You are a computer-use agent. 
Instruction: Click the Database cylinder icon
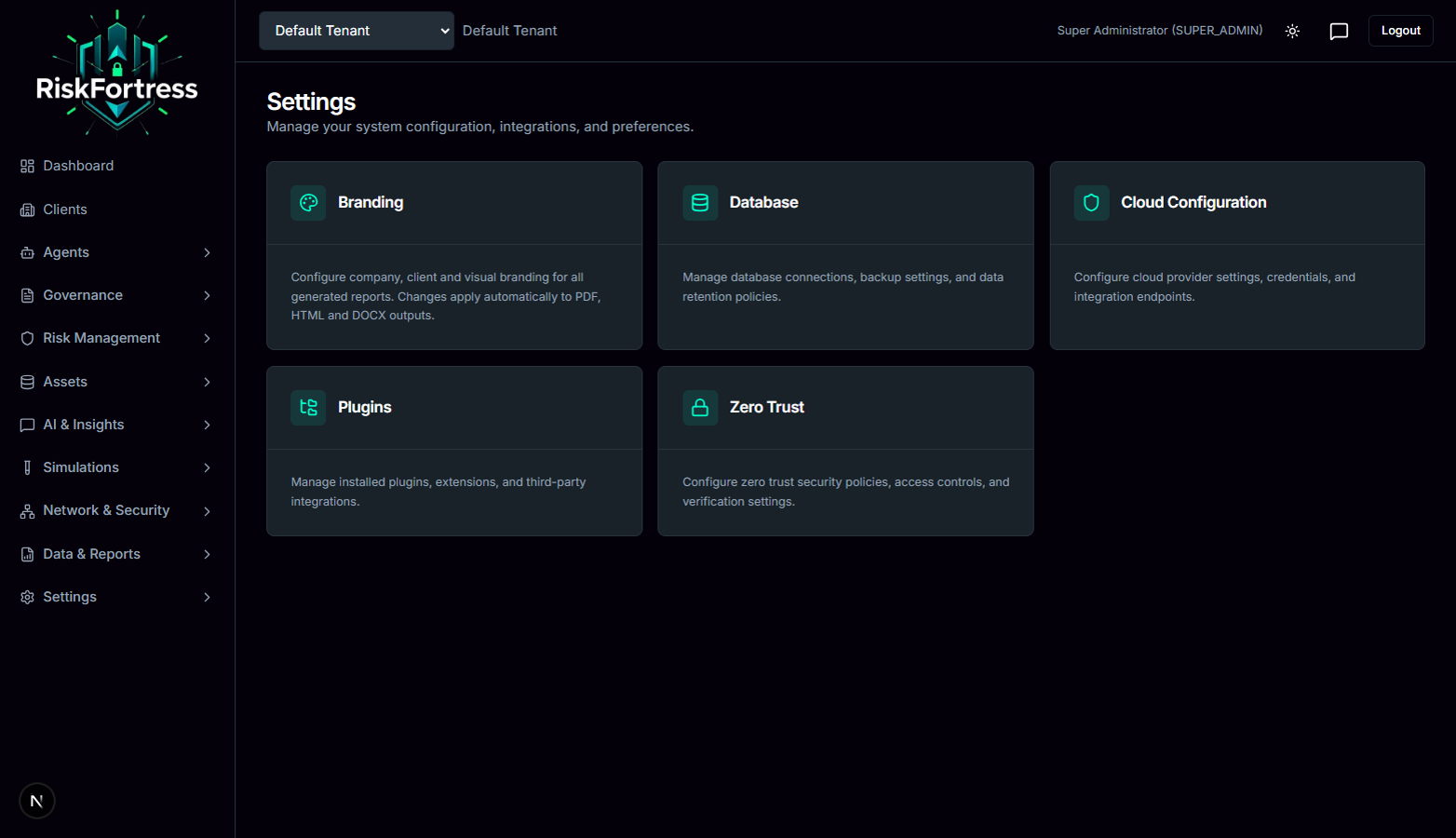click(x=700, y=203)
